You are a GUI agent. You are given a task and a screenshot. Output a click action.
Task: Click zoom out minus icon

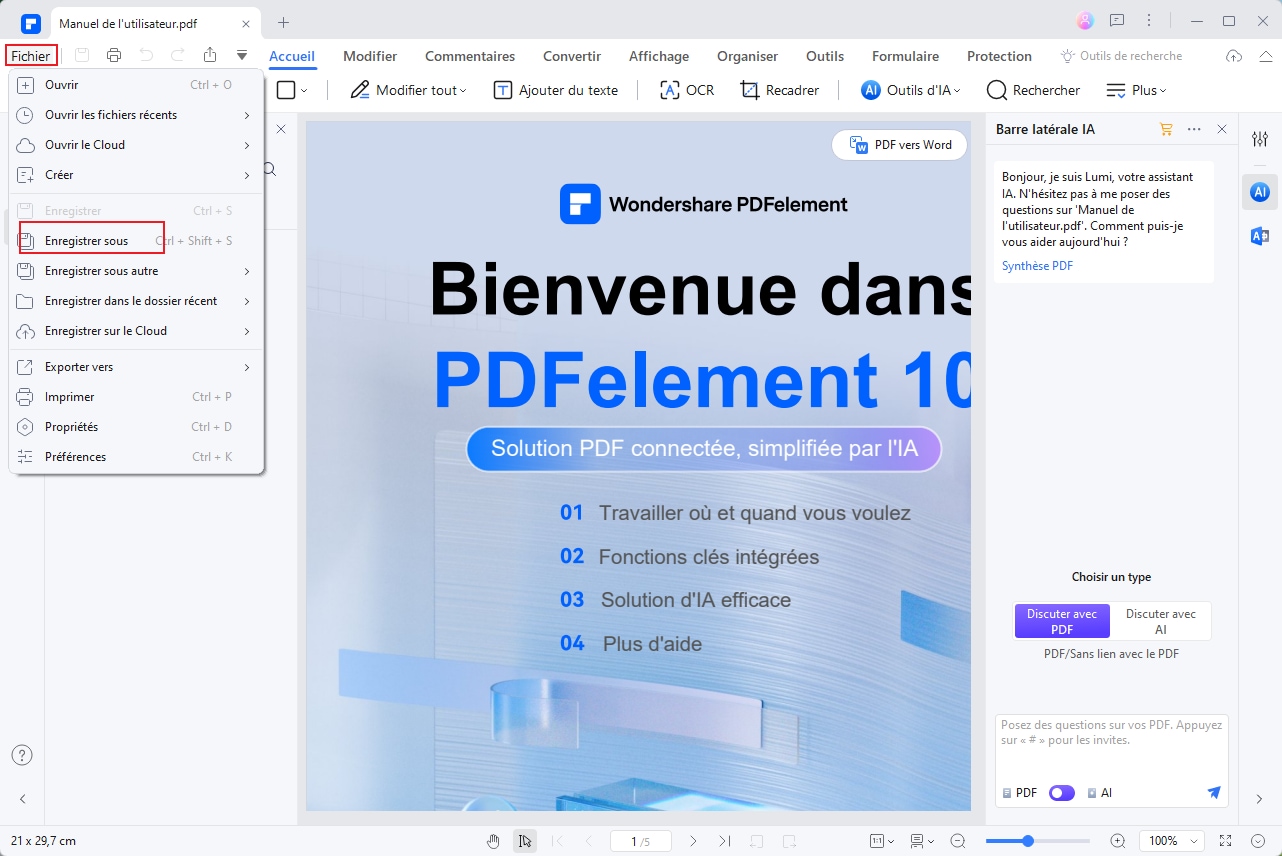click(x=958, y=841)
